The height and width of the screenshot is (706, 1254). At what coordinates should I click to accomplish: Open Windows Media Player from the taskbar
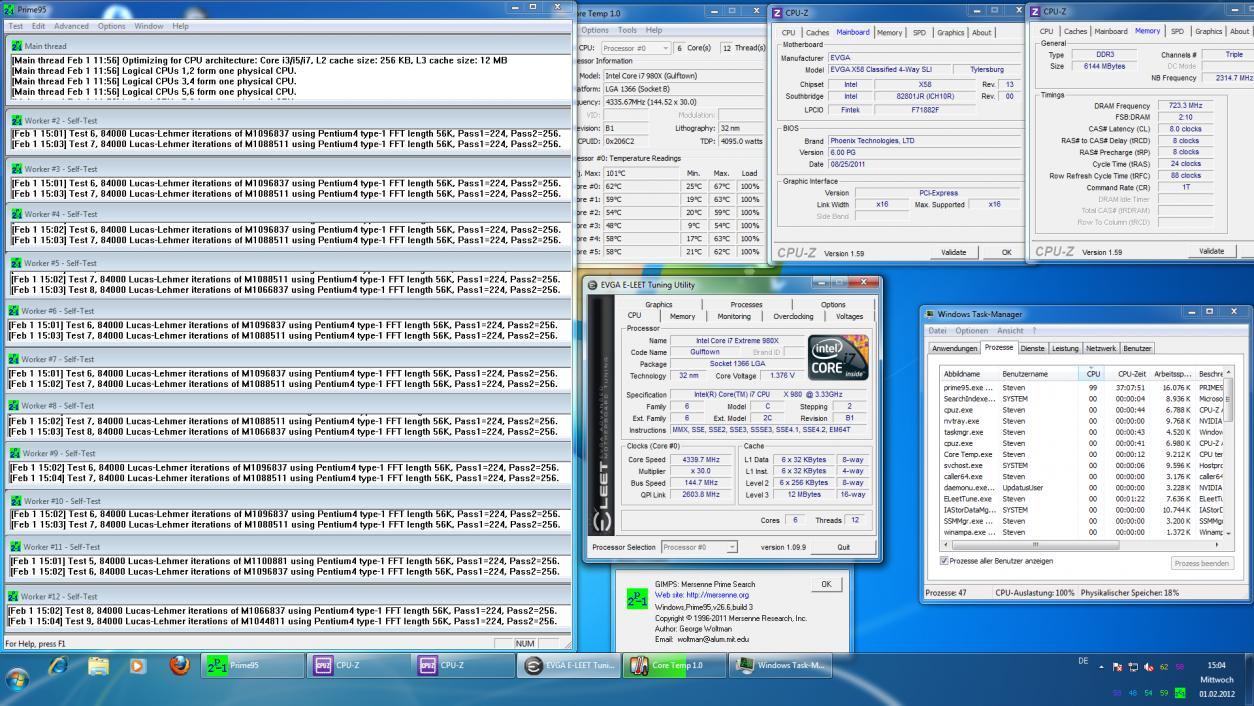(x=138, y=666)
